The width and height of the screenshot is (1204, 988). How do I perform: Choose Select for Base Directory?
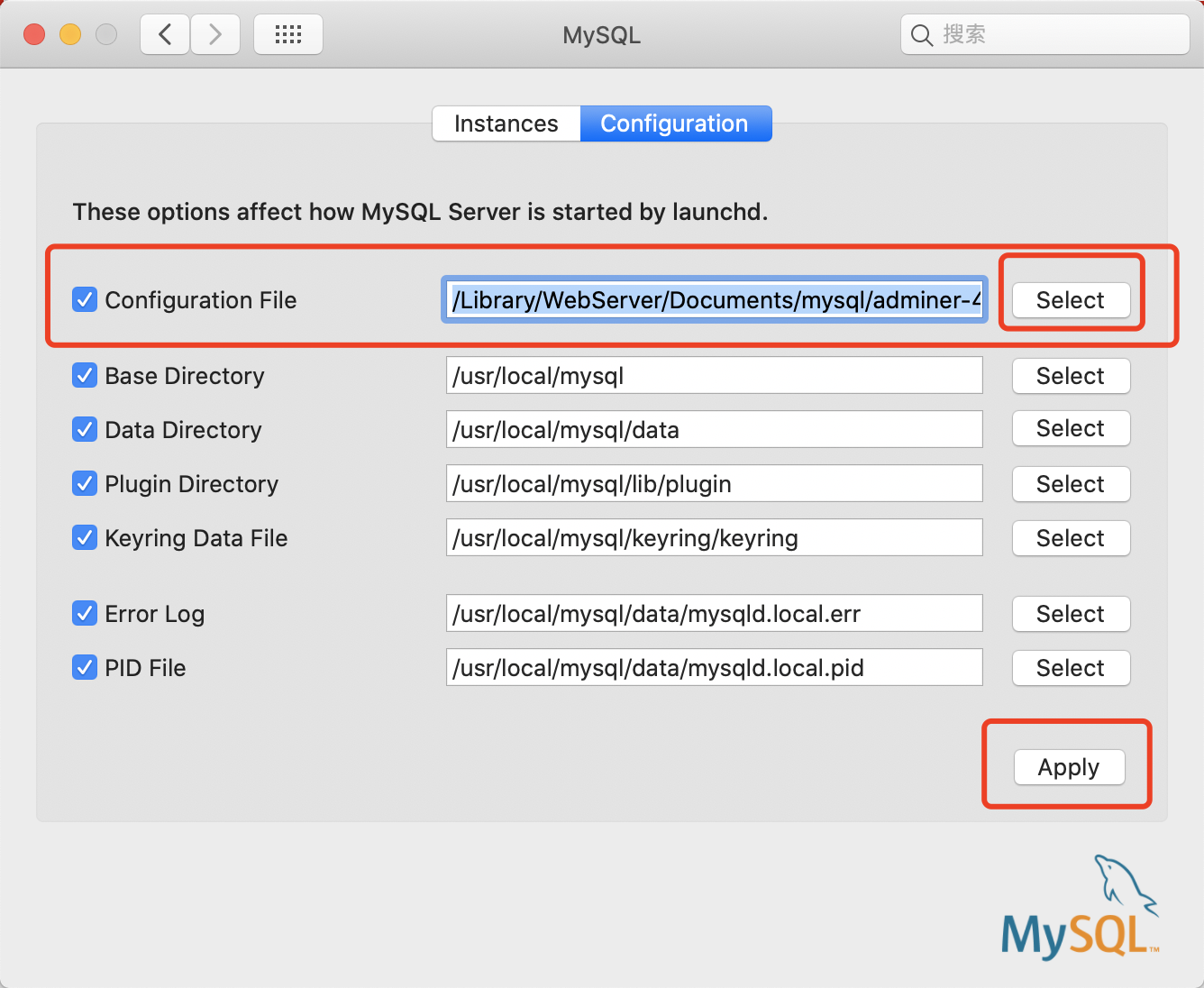tap(1071, 376)
